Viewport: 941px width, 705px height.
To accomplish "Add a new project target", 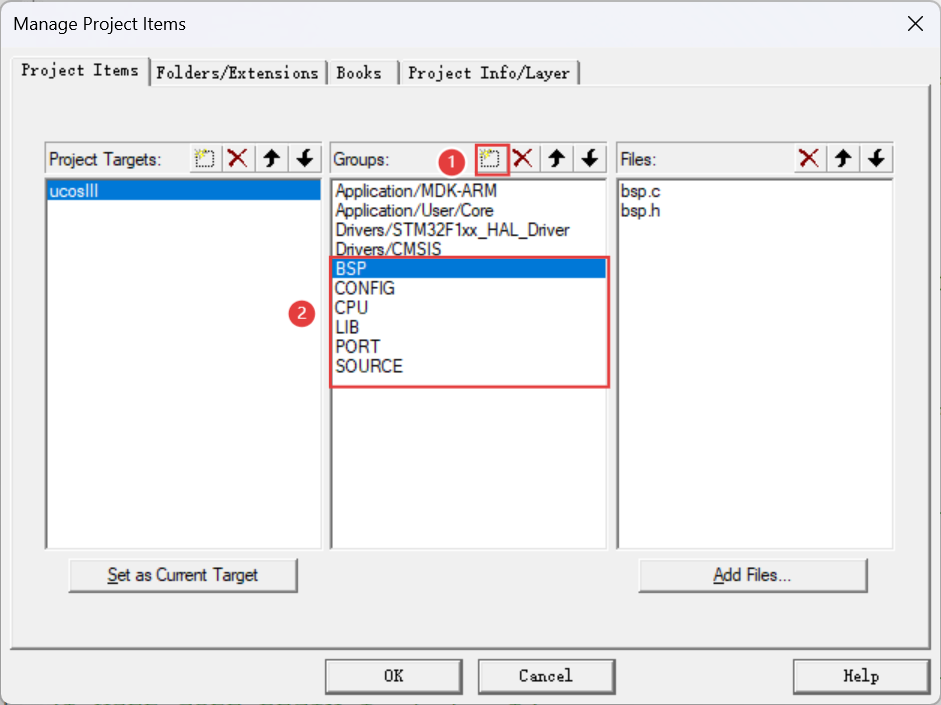I will [205, 159].
